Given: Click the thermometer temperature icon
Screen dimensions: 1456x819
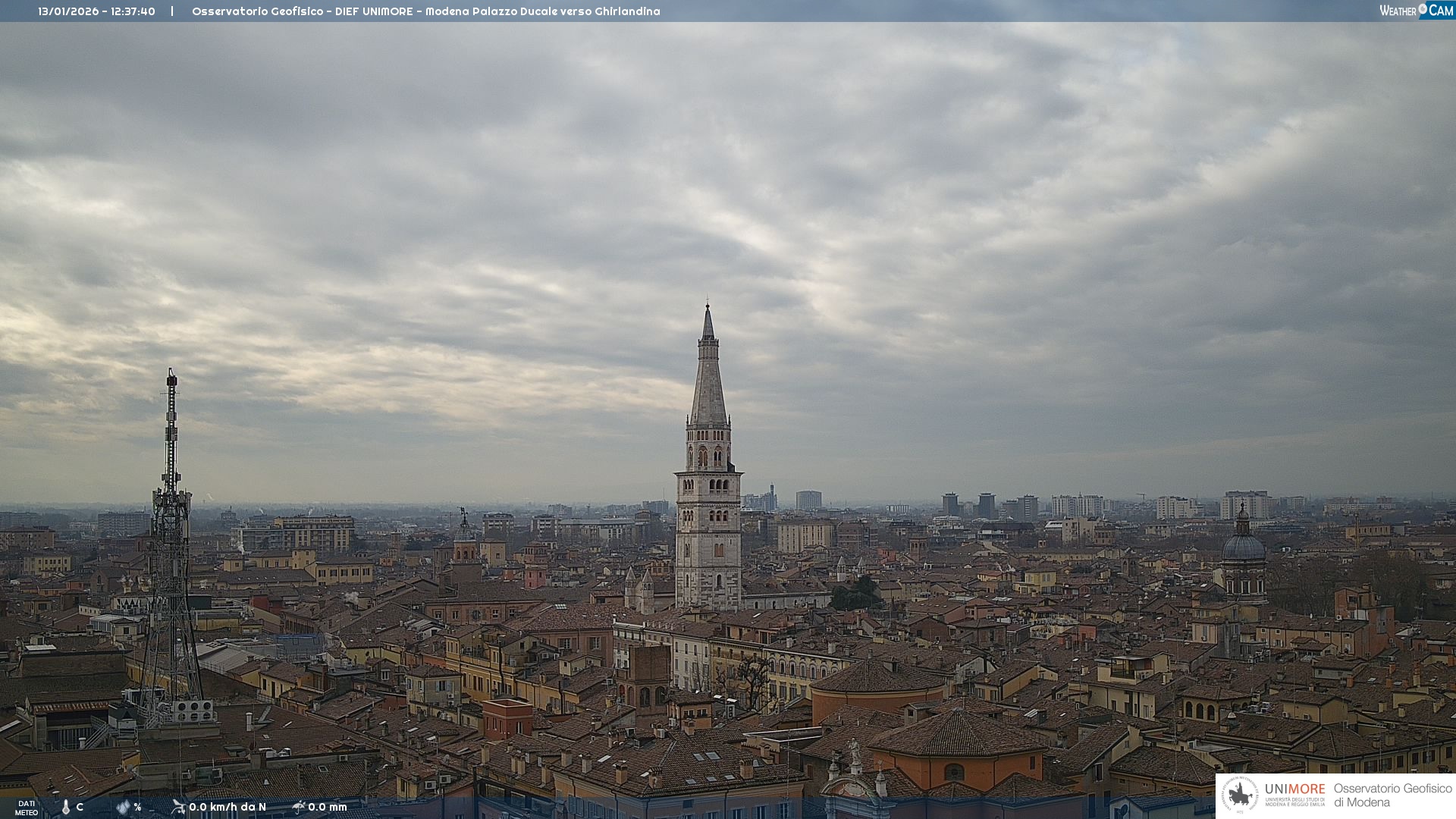Looking at the screenshot, I should click(66, 807).
